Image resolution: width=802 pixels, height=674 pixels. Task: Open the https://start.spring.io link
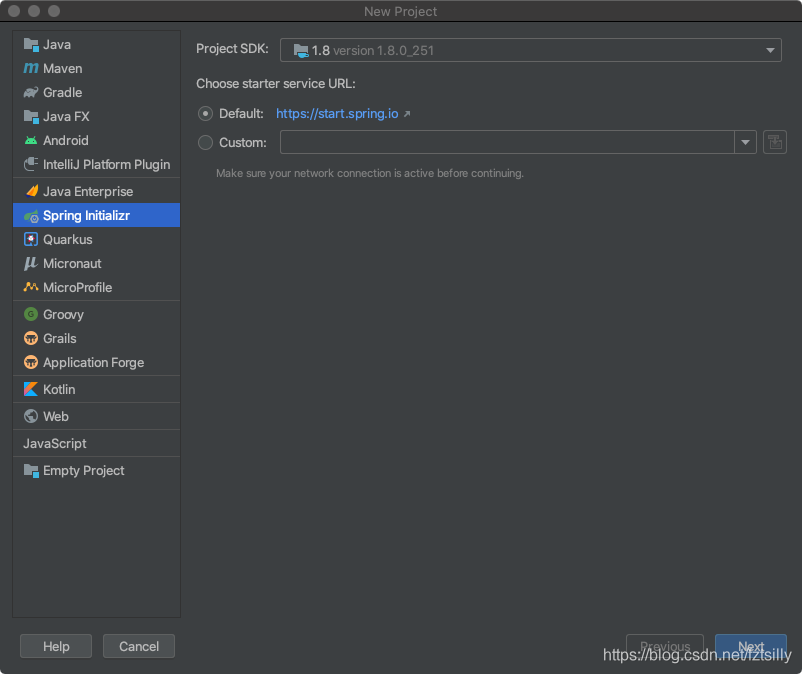pyautogui.click(x=337, y=114)
